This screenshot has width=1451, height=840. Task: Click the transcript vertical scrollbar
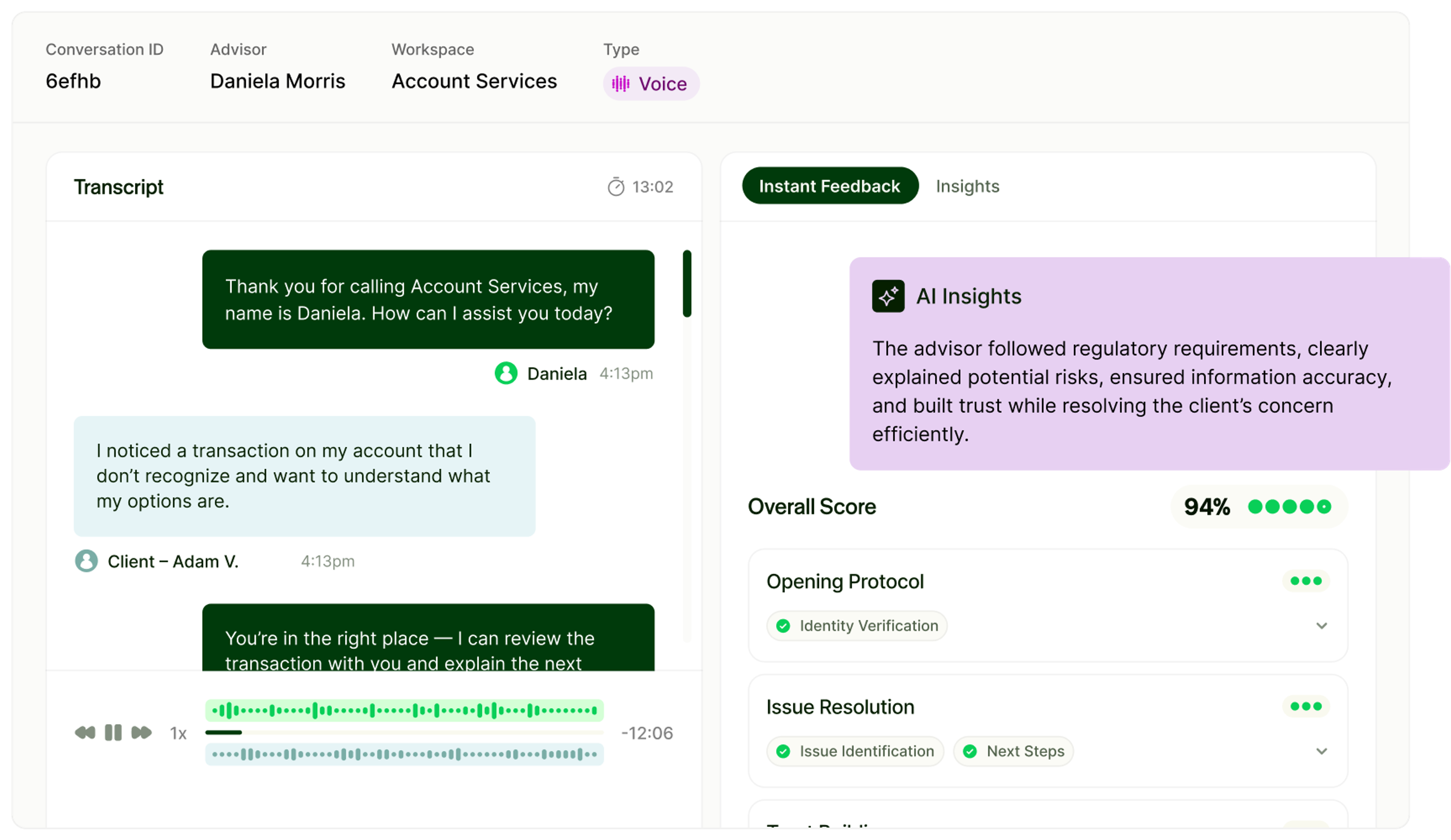coord(687,283)
